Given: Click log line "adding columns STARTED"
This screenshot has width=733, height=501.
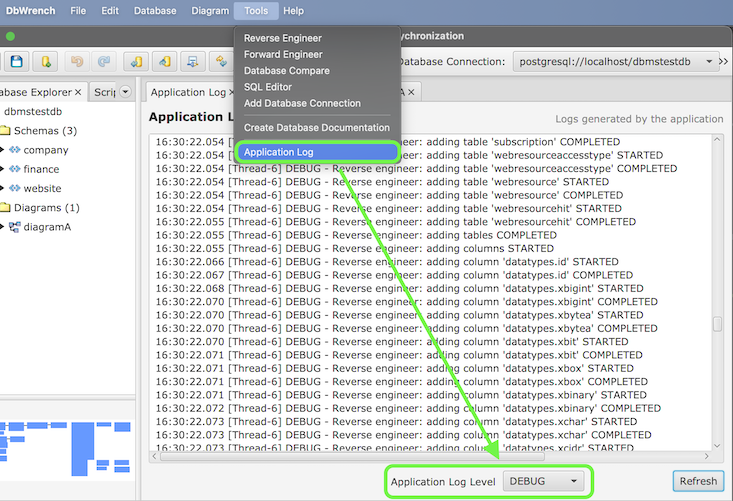Looking at the screenshot, I should (x=355, y=249).
